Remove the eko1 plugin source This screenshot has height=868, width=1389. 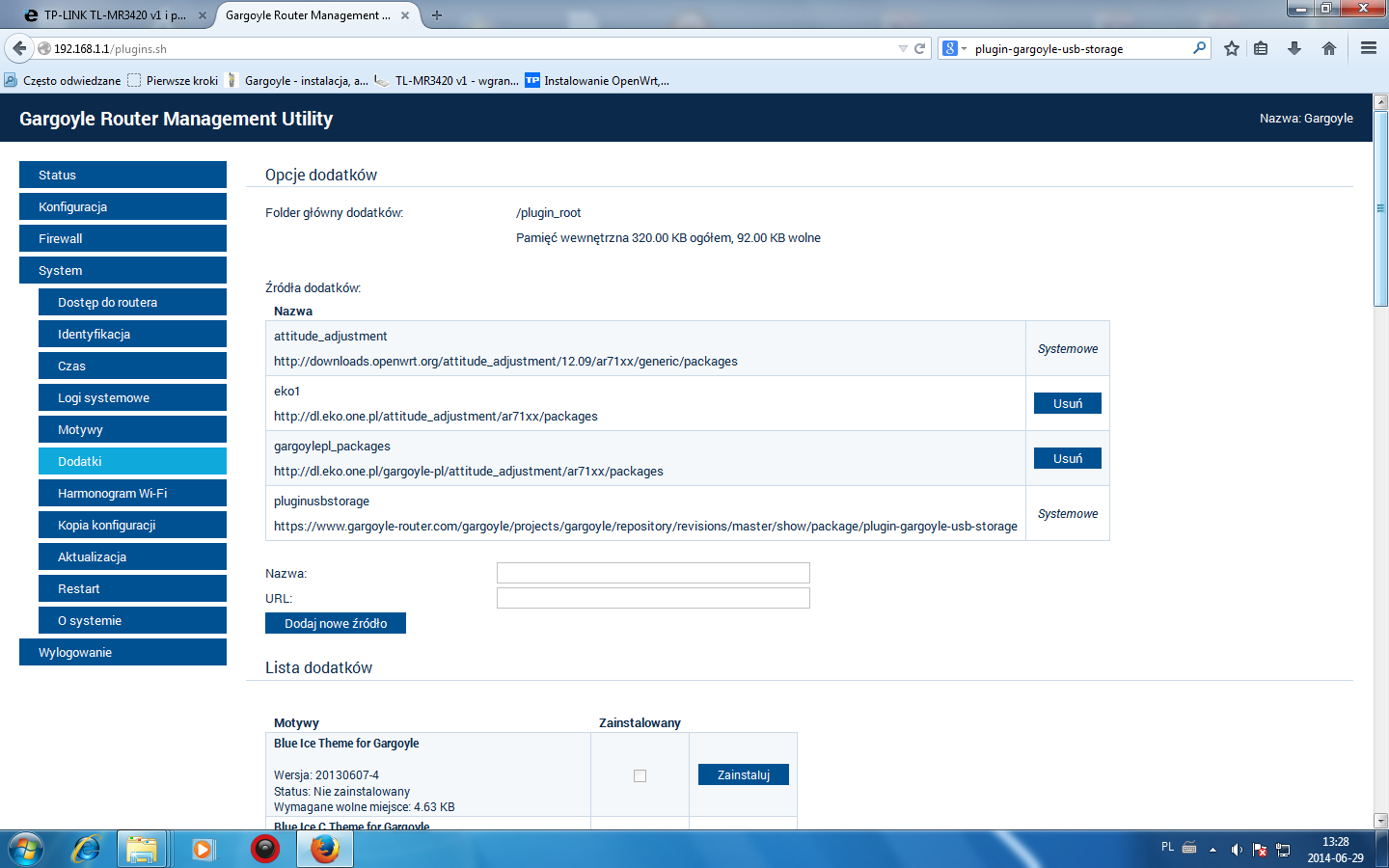pos(1067,403)
